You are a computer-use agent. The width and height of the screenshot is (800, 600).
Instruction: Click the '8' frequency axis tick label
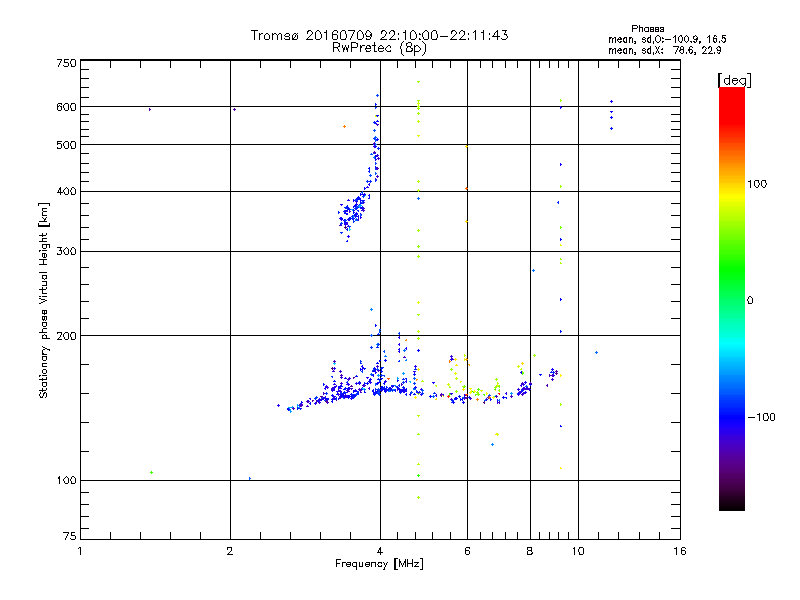pos(530,551)
